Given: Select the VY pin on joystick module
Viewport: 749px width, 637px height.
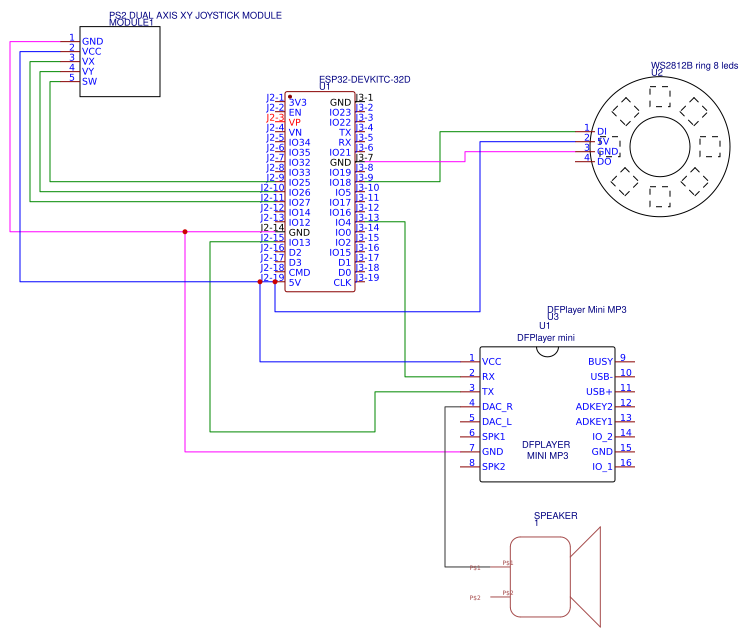Looking at the screenshot, I should pyautogui.click(x=88, y=72).
